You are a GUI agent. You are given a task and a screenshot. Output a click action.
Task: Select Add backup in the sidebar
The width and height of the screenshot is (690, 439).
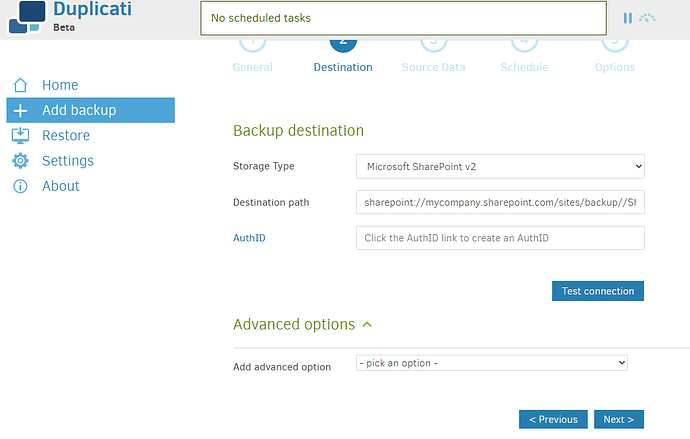(x=91, y=110)
